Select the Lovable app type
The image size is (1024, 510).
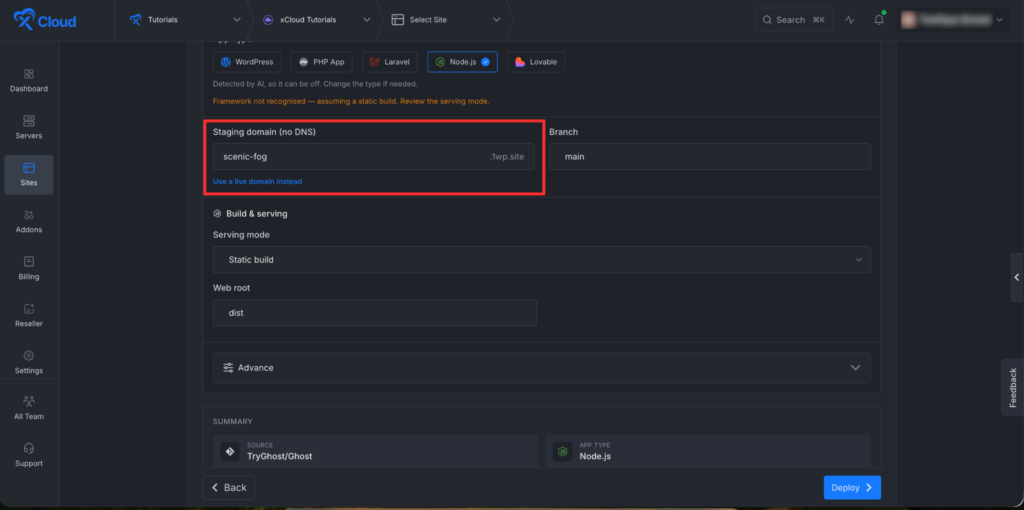[x=536, y=62]
